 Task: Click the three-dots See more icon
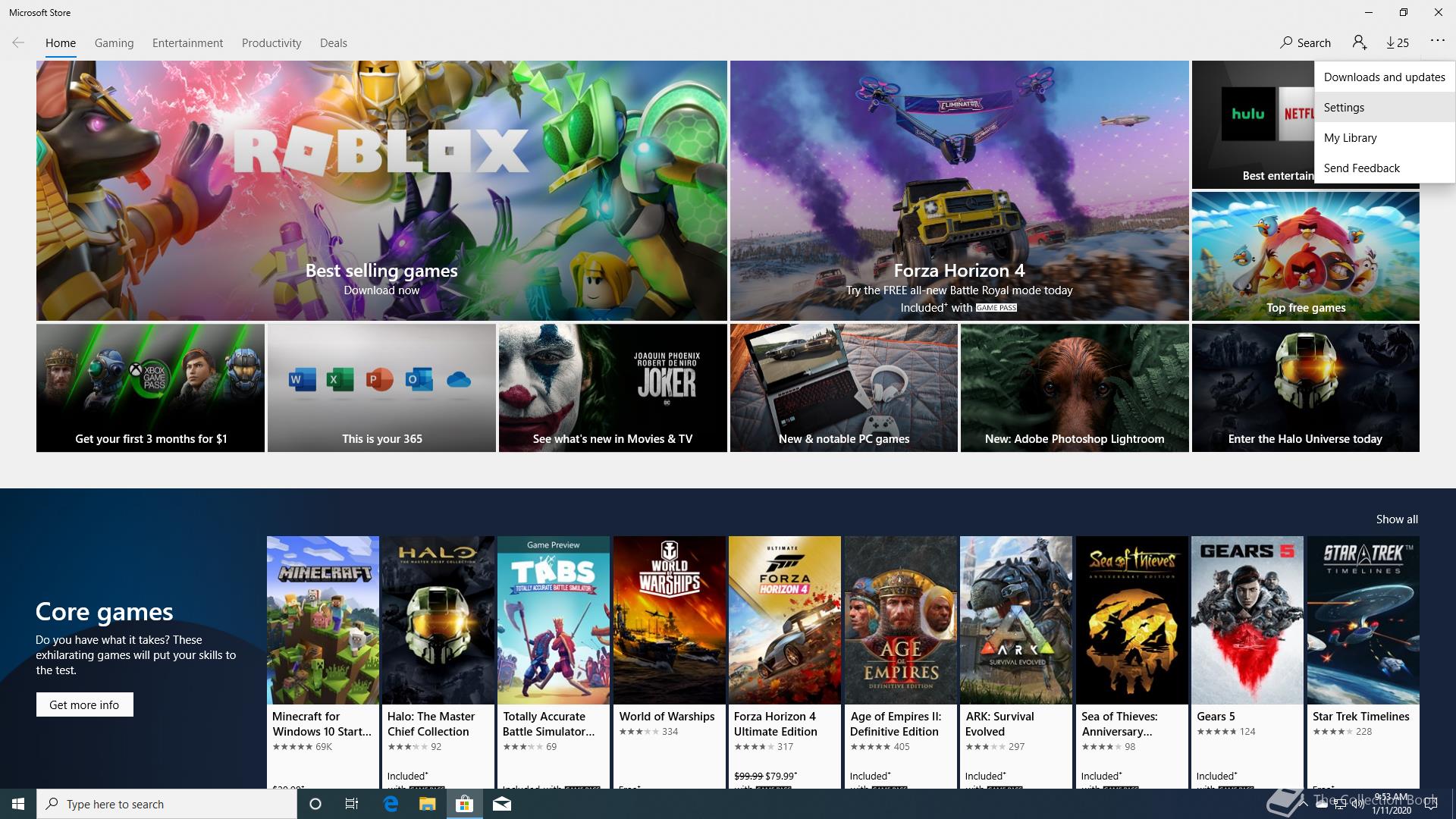1437,41
